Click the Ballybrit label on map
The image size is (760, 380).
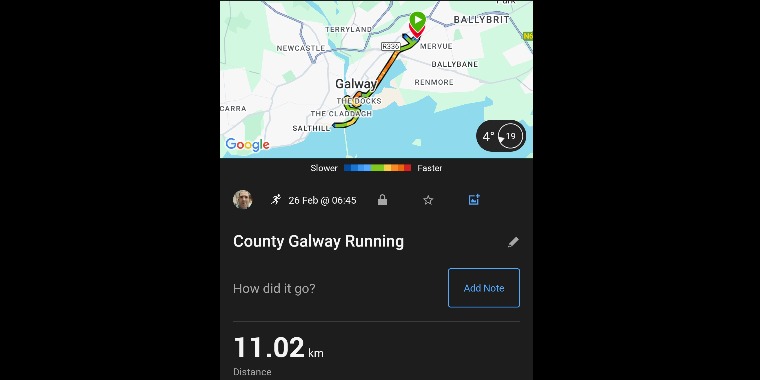coord(481,20)
